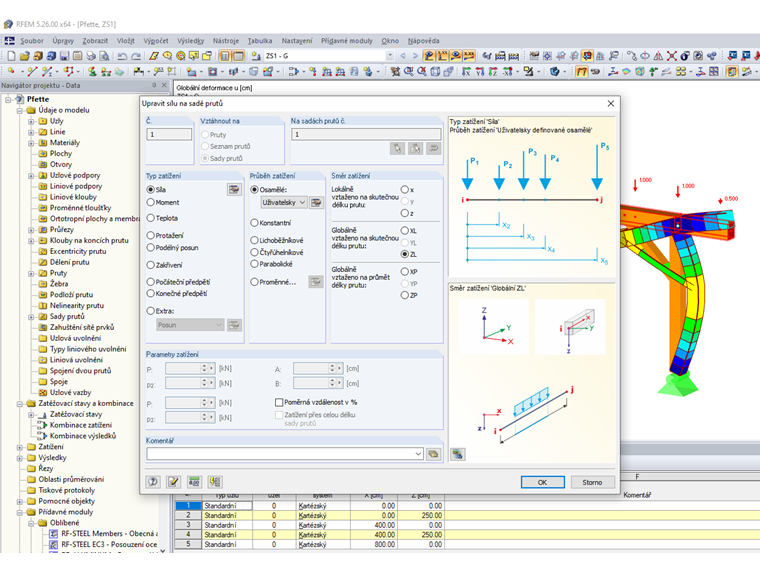The image size is (760, 570).
Task: Expand the Uzly tree node
Action: (31, 121)
